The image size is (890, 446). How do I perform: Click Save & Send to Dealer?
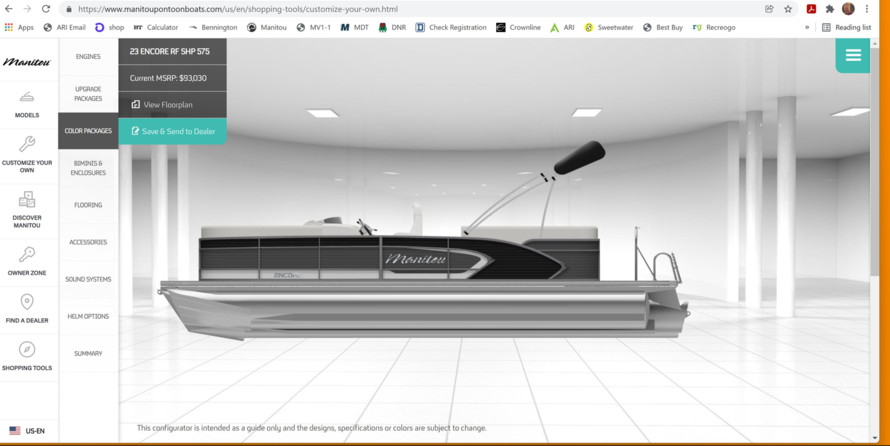pyautogui.click(x=172, y=131)
